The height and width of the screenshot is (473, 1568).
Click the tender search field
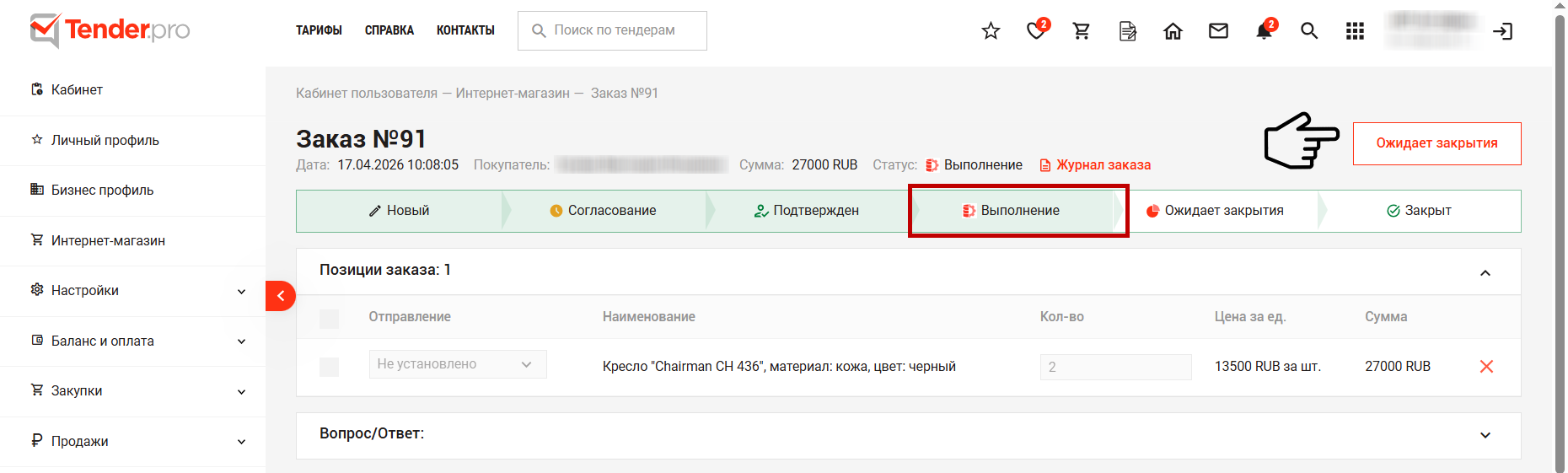pos(612,30)
